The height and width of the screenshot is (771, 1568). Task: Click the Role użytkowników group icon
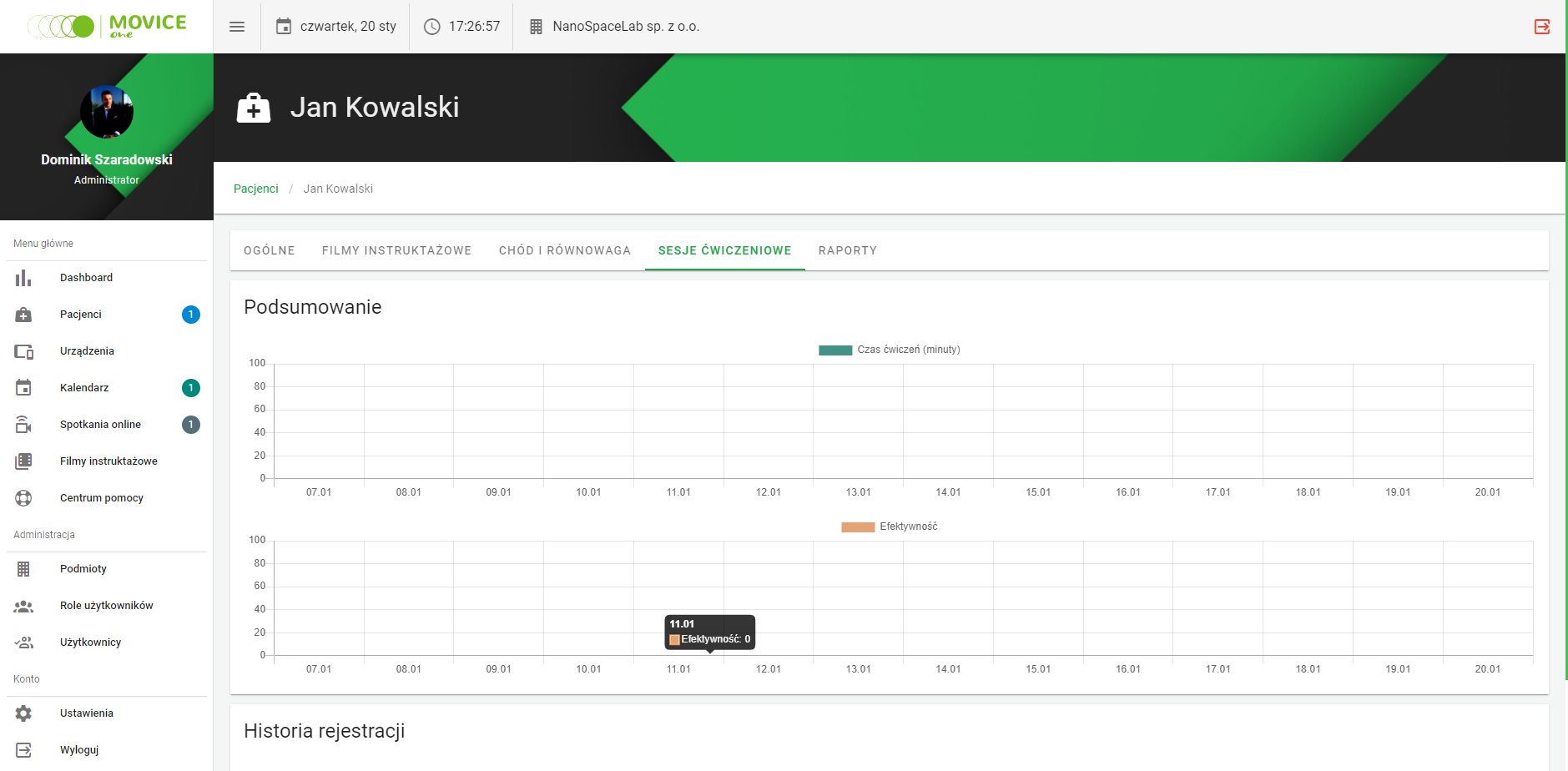coord(23,606)
